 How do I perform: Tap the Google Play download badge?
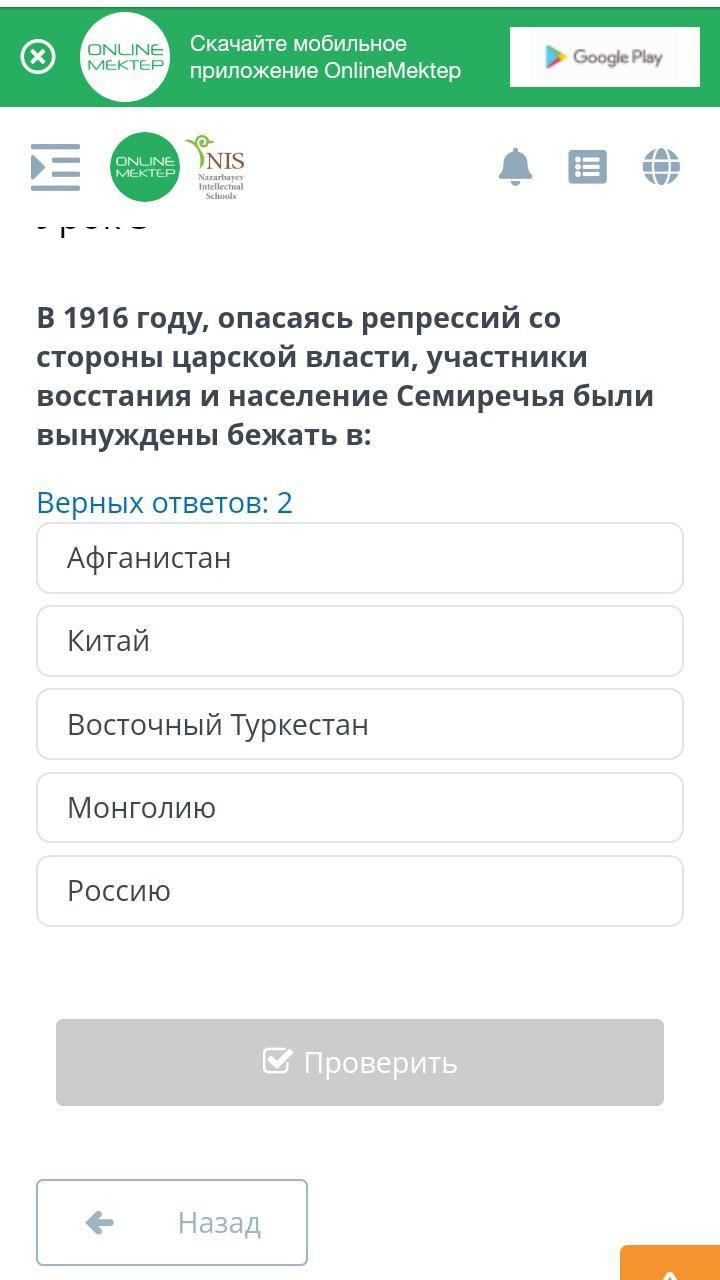click(604, 57)
